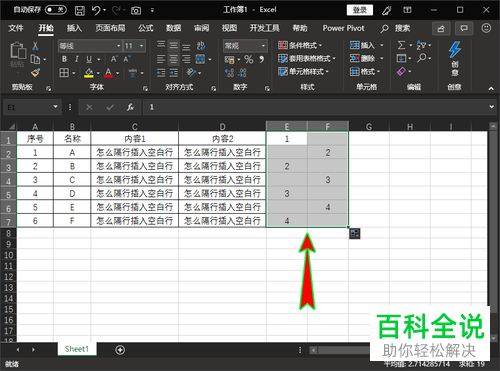This screenshot has width=500, height=371.
Task: Switch to the Data tab
Action: point(174,28)
